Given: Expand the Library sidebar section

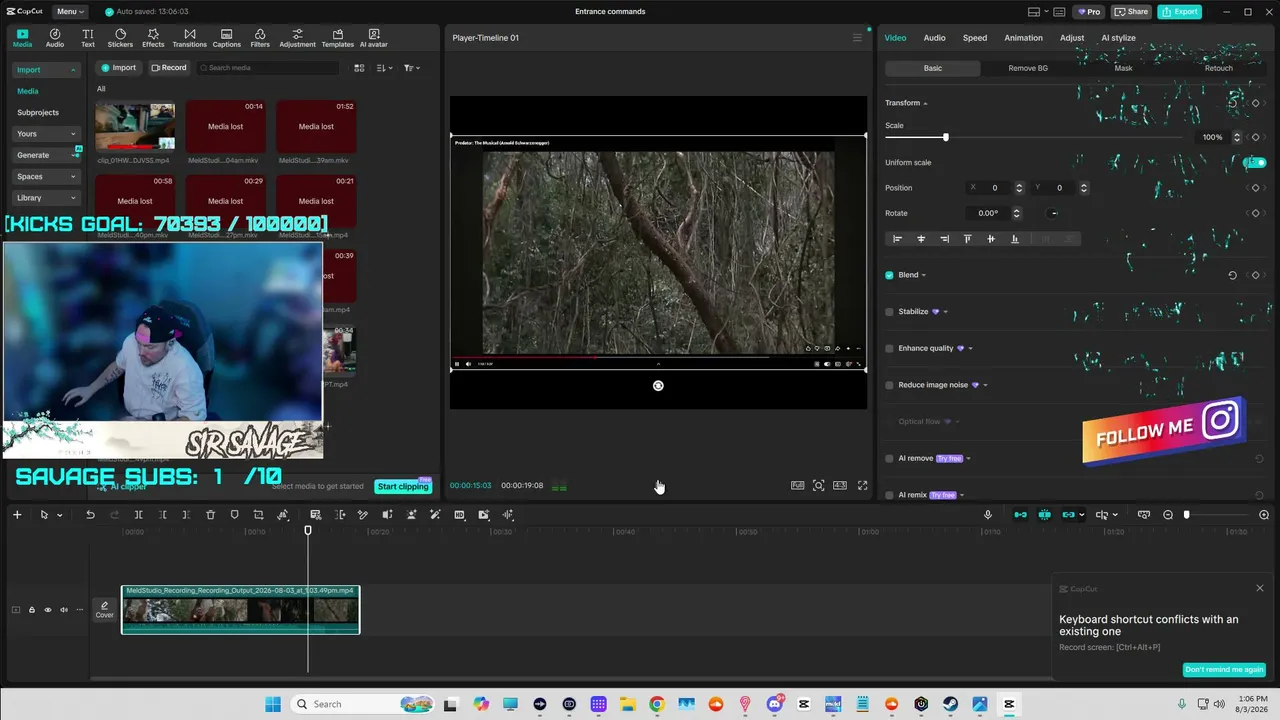Looking at the screenshot, I should pyautogui.click(x=46, y=198).
